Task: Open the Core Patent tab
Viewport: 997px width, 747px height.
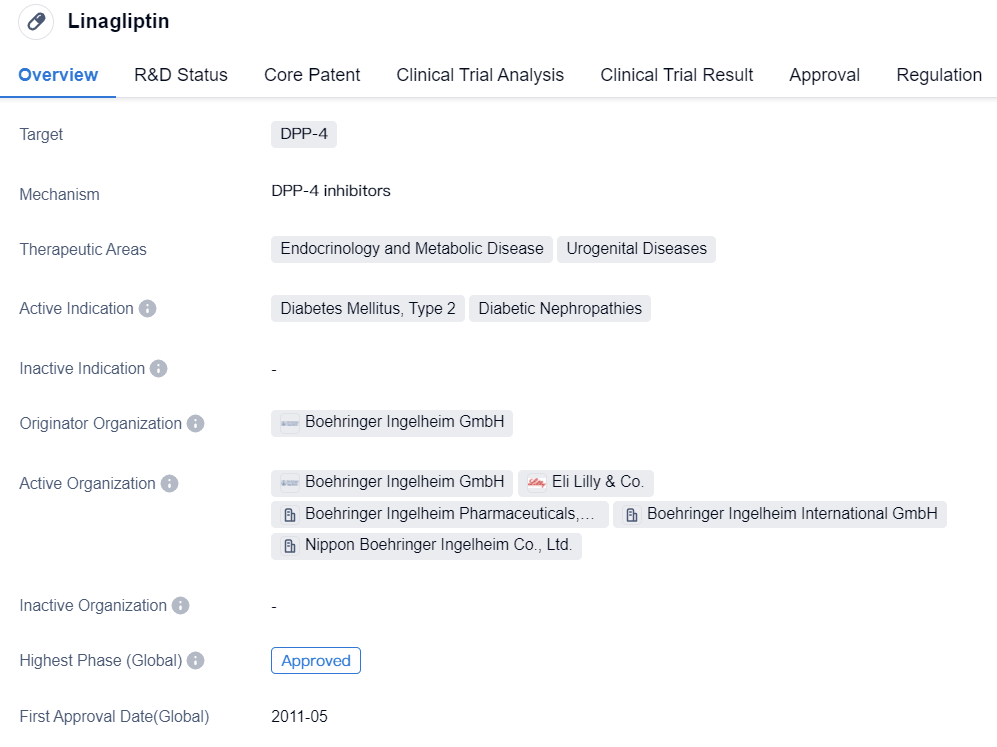Action: click(312, 75)
